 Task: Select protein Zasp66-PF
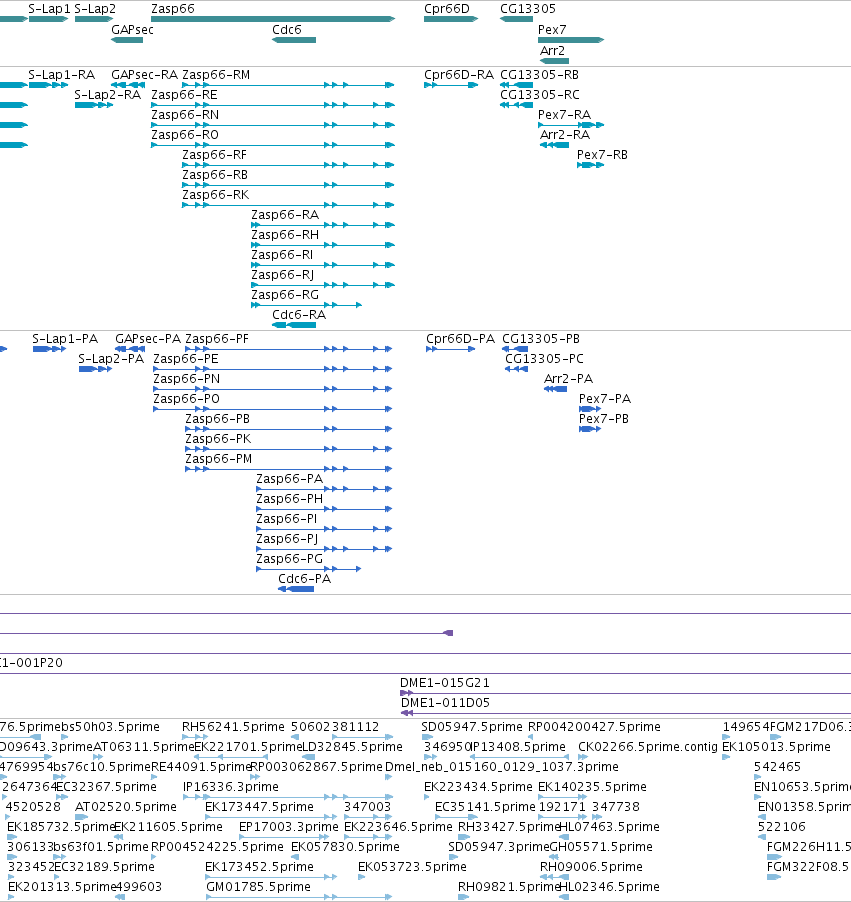pyautogui.click(x=216, y=339)
